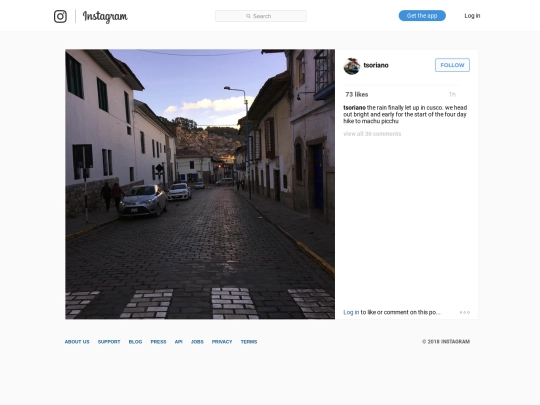Image resolution: width=540 pixels, height=405 pixels.
Task: Open the three-dot more options menu
Action: pyautogui.click(x=464, y=312)
